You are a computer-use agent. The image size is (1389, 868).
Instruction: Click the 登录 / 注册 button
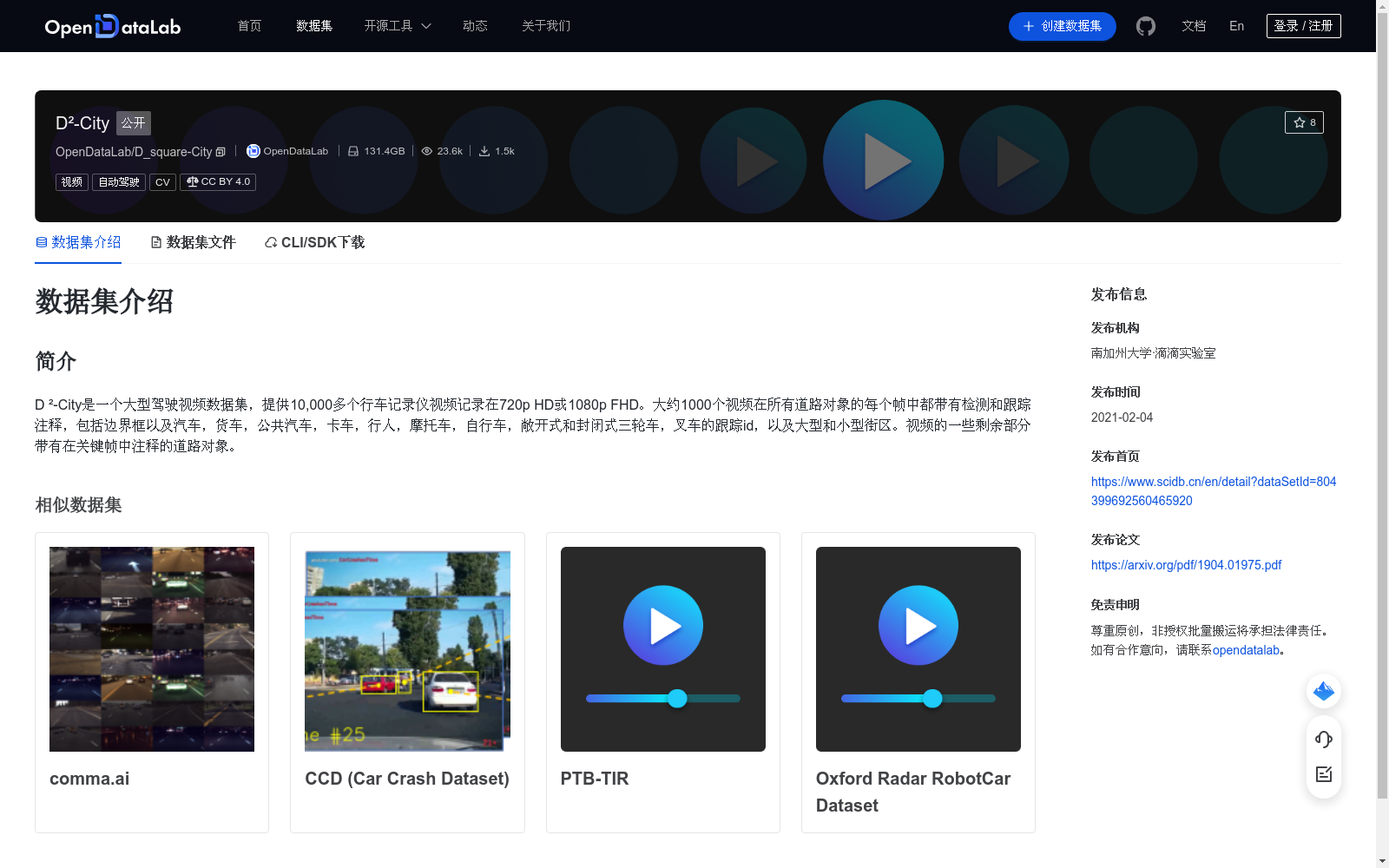(1303, 26)
